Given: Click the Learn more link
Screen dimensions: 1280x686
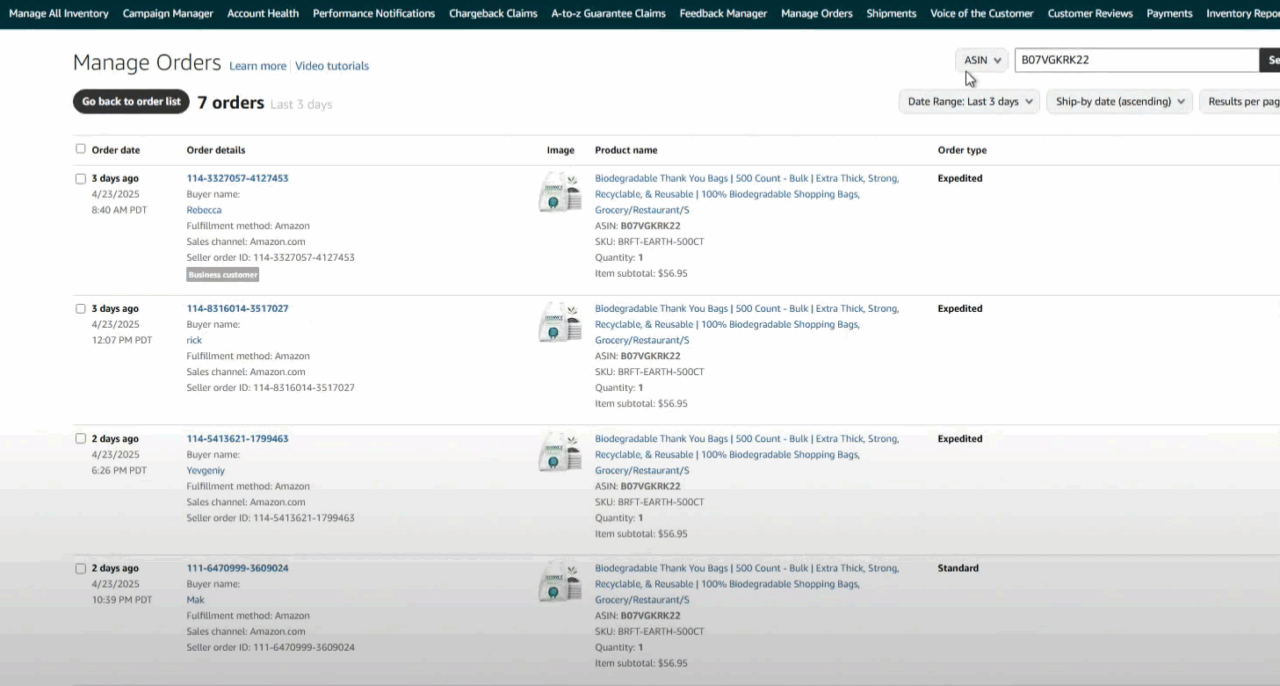Looking at the screenshot, I should (x=258, y=66).
